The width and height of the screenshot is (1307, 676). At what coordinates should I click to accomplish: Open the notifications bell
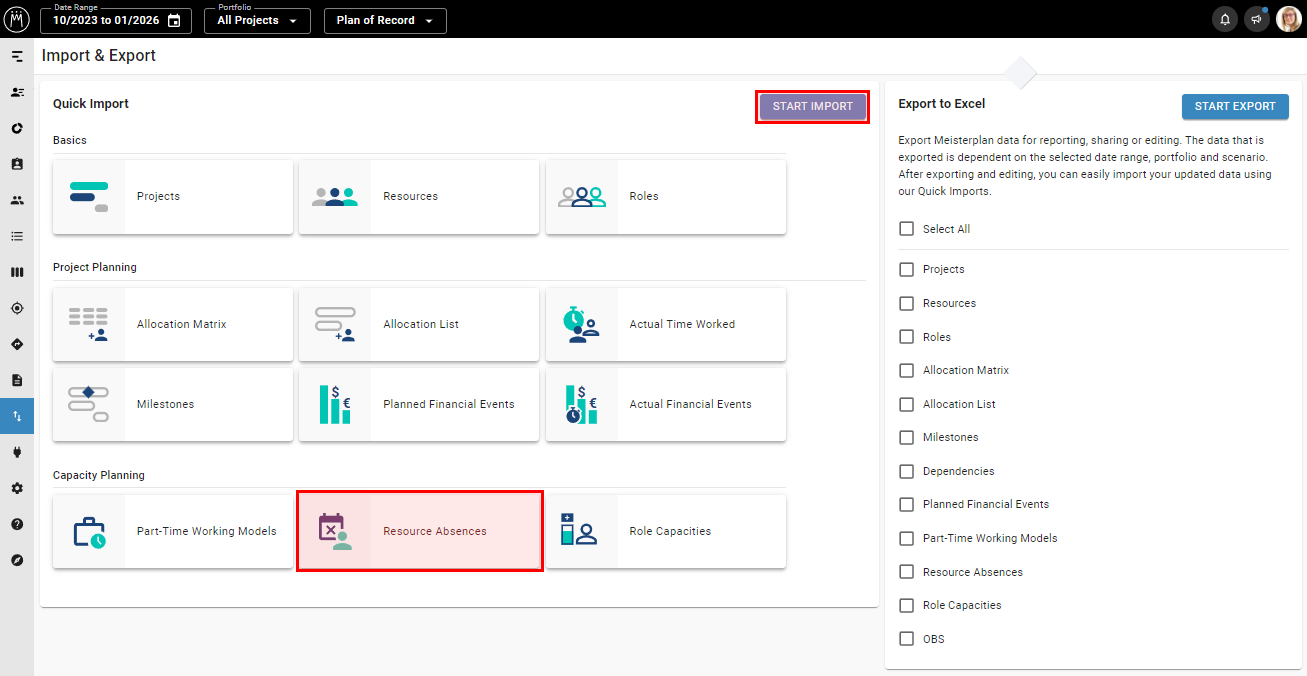click(1224, 19)
